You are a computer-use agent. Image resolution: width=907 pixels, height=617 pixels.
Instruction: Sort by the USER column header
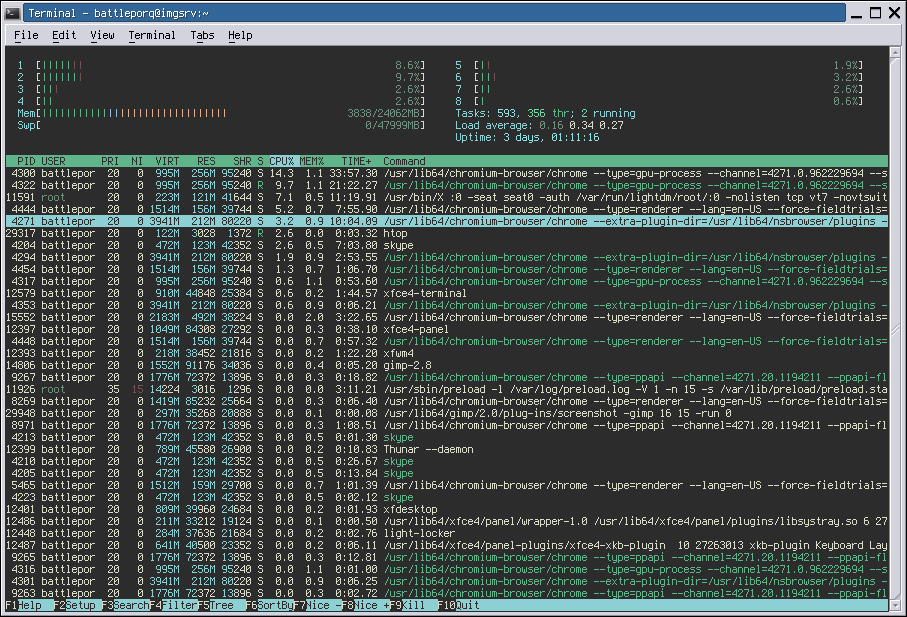tap(53, 161)
